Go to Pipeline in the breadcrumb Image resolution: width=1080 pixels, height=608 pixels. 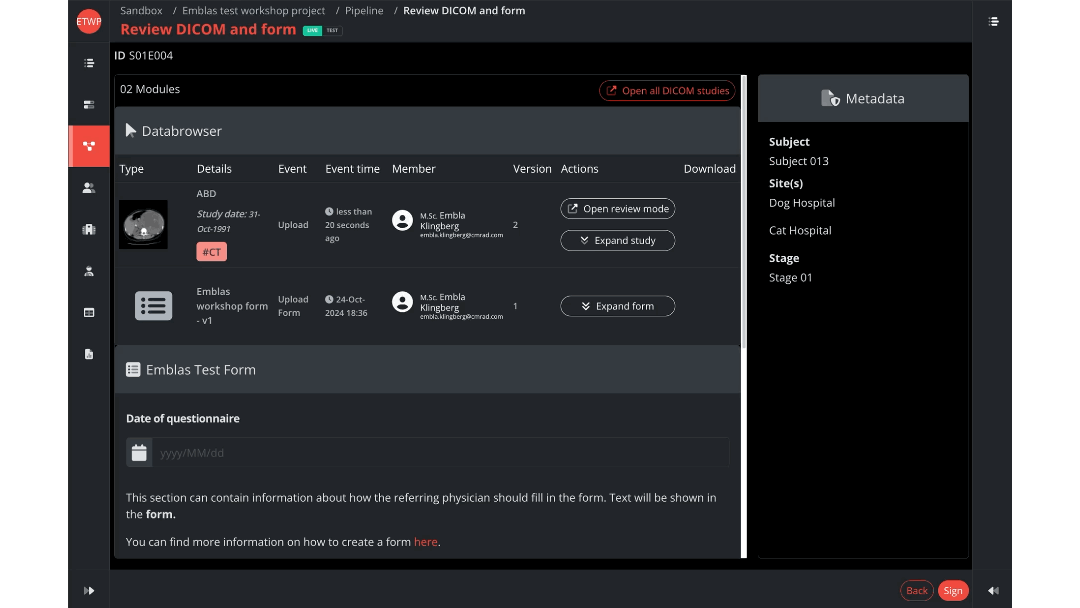pos(364,11)
